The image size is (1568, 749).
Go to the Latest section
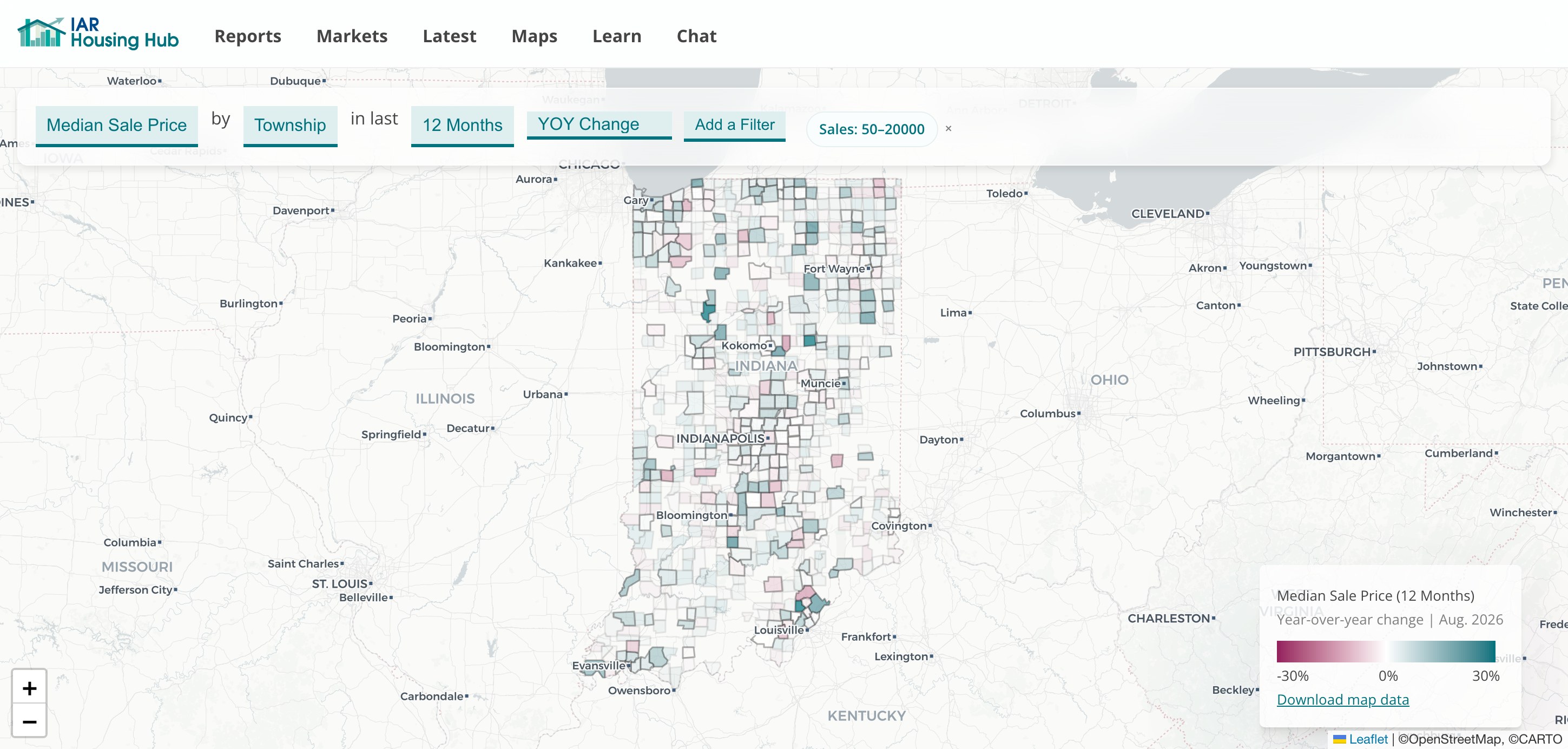click(x=449, y=36)
